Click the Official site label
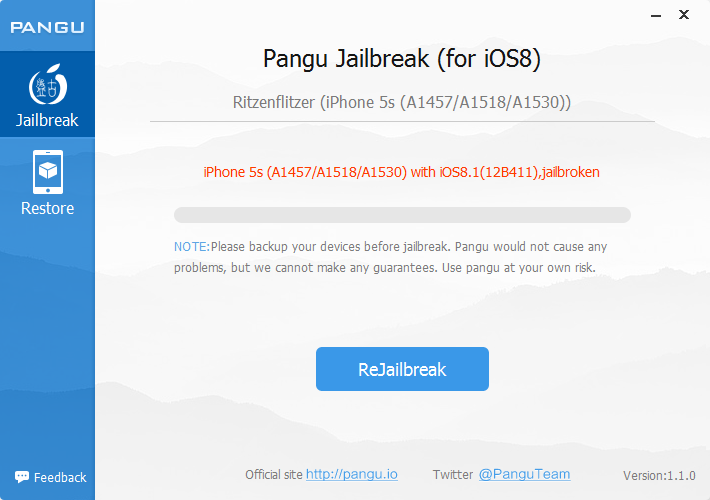 [273, 475]
